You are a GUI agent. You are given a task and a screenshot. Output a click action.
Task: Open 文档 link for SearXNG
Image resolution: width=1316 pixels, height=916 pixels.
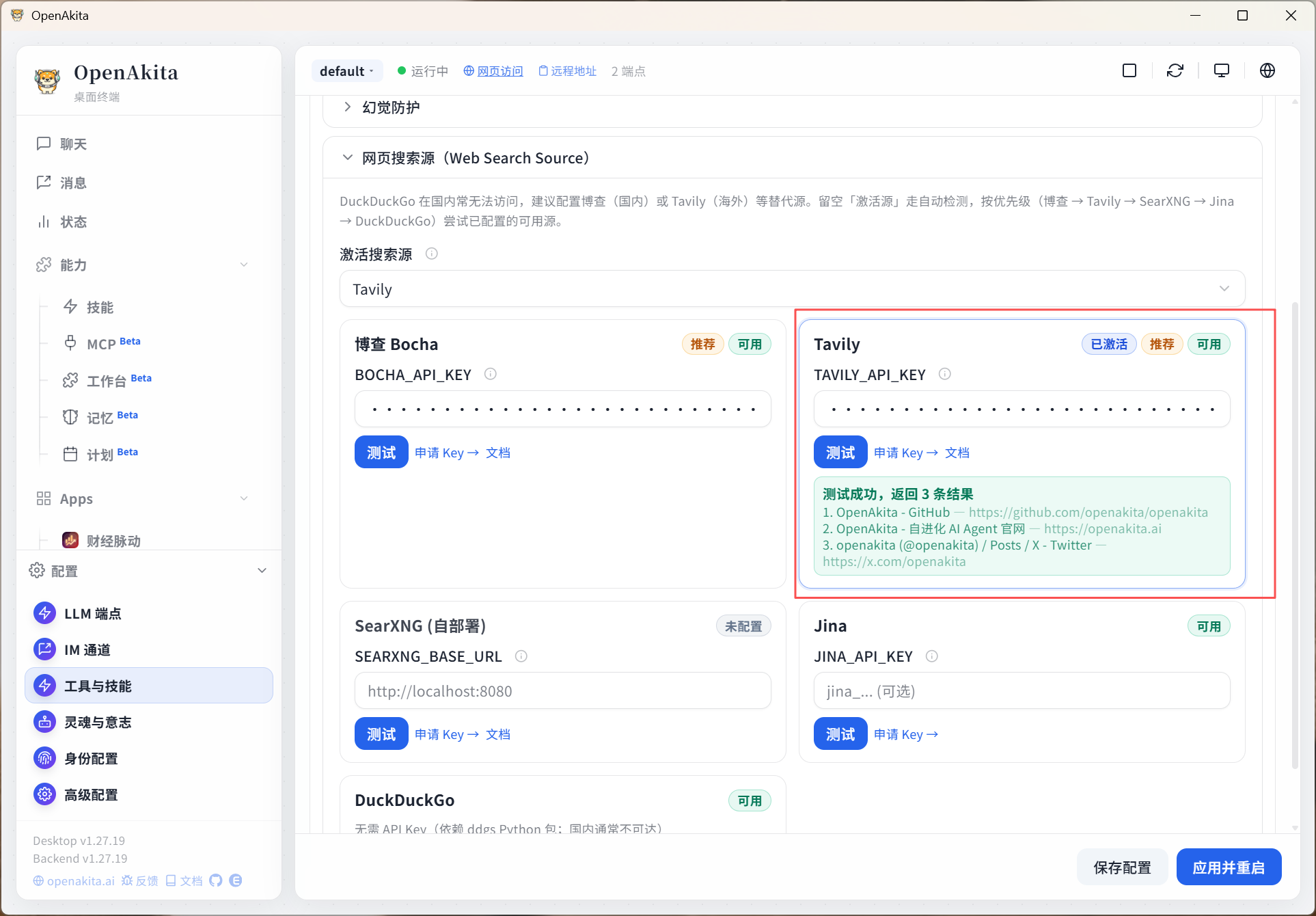point(498,734)
